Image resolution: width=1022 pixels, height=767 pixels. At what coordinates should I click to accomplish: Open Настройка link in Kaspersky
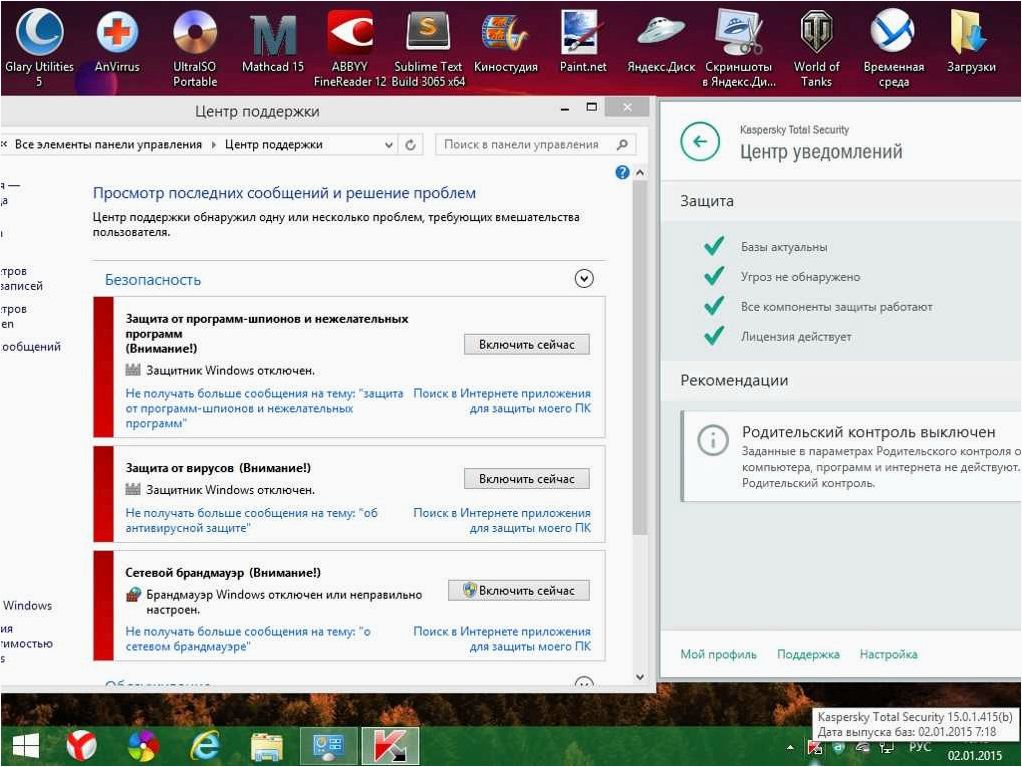pyautogui.click(x=888, y=654)
